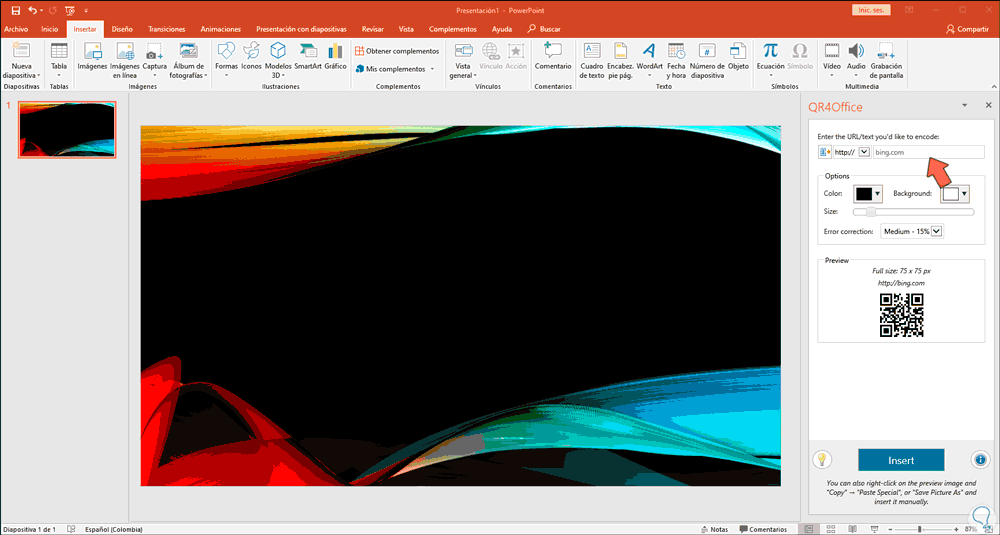The height and width of the screenshot is (535, 1000).
Task: Open the Formas shapes gallery
Action: click(x=227, y=56)
